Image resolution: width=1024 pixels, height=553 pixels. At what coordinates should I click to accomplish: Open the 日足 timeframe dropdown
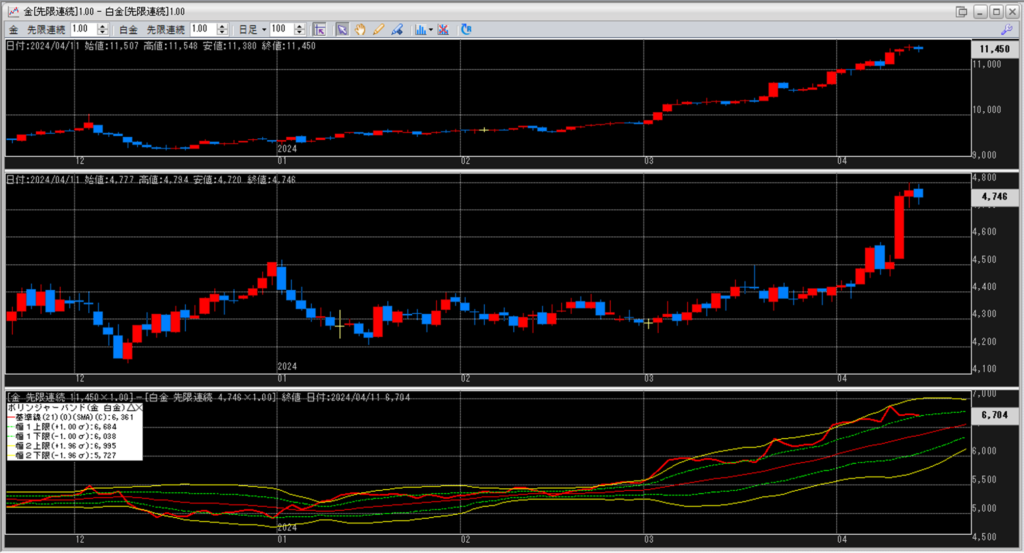pos(251,29)
